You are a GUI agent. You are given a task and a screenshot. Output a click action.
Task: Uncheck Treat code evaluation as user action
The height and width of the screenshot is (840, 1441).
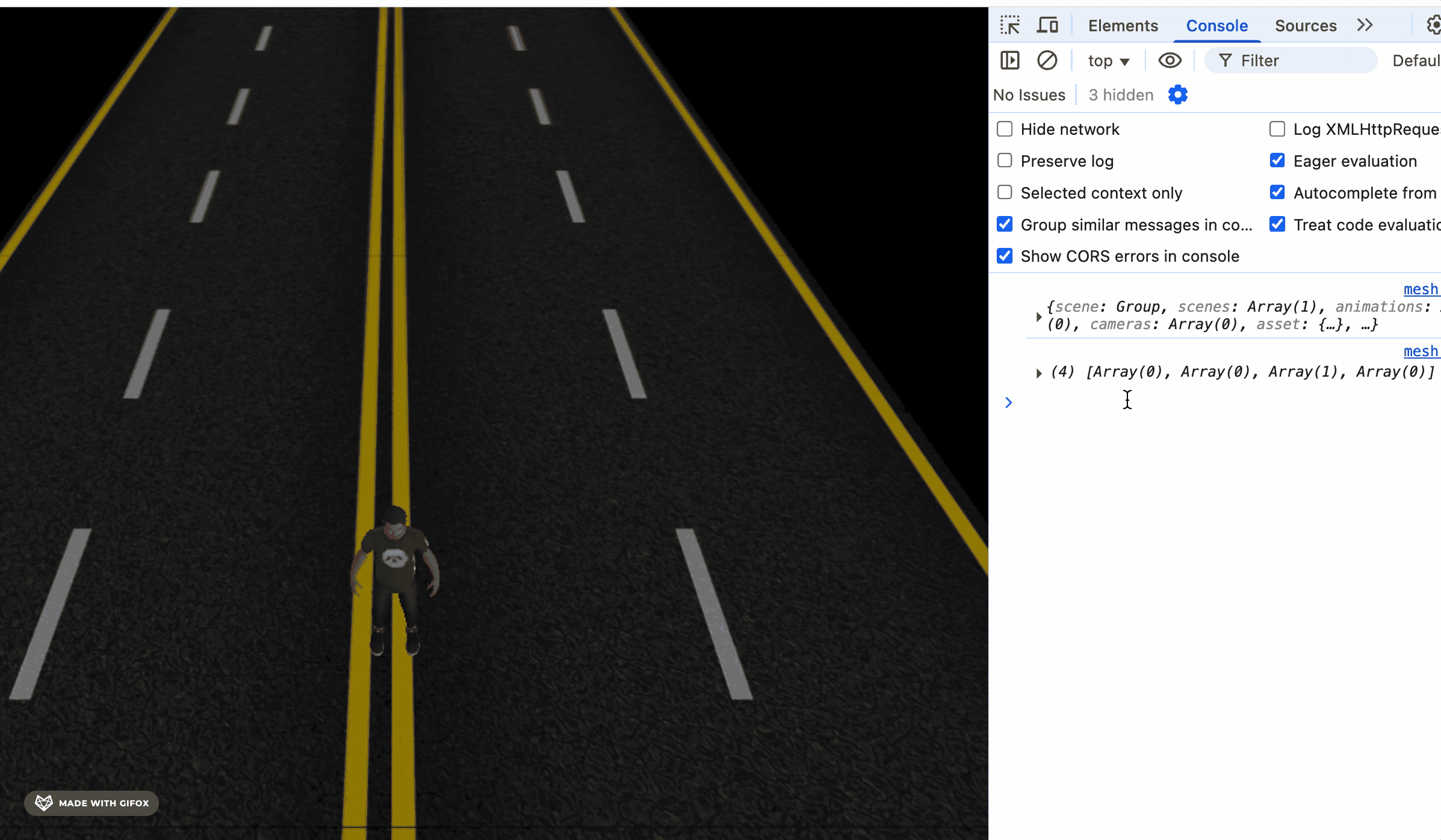point(1277,224)
